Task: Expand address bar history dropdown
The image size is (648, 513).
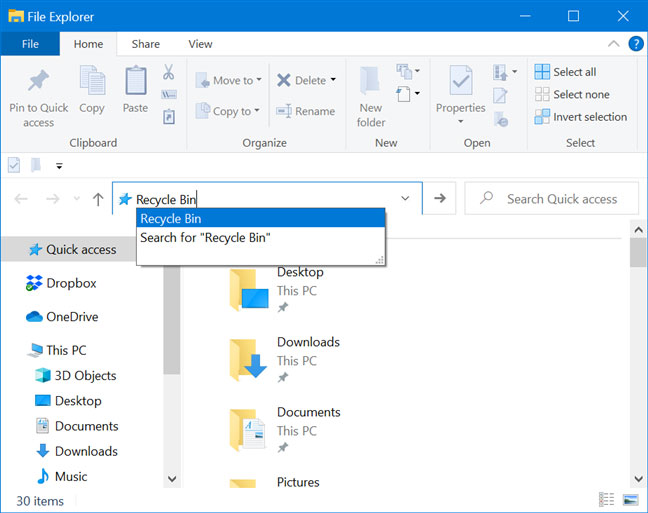Action: [x=405, y=199]
